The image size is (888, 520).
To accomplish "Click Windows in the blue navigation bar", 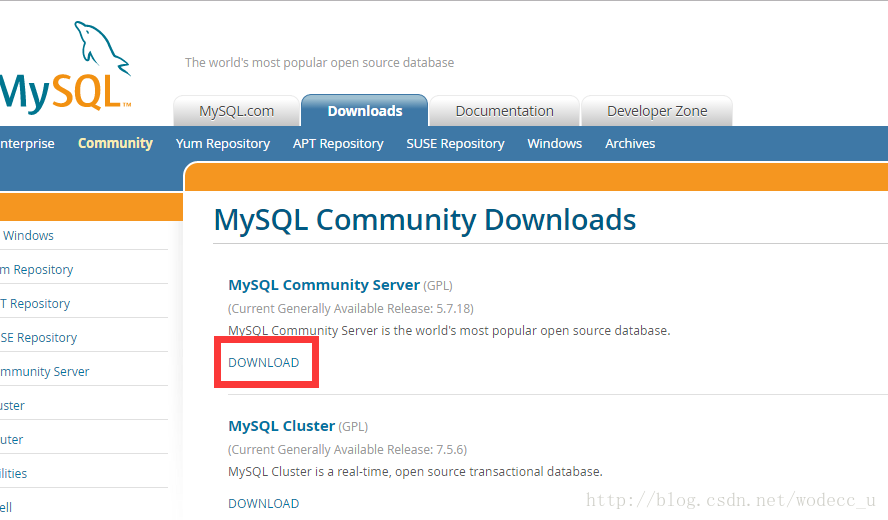I will [x=554, y=144].
